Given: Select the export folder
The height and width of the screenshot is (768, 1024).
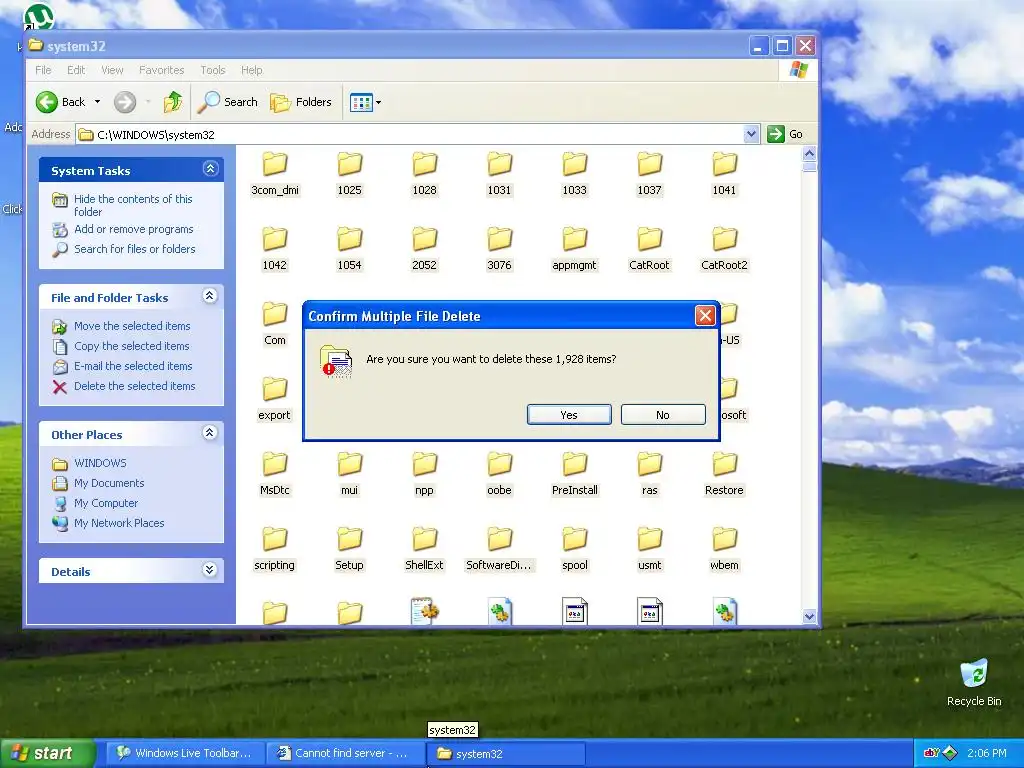Looking at the screenshot, I should [x=274, y=399].
